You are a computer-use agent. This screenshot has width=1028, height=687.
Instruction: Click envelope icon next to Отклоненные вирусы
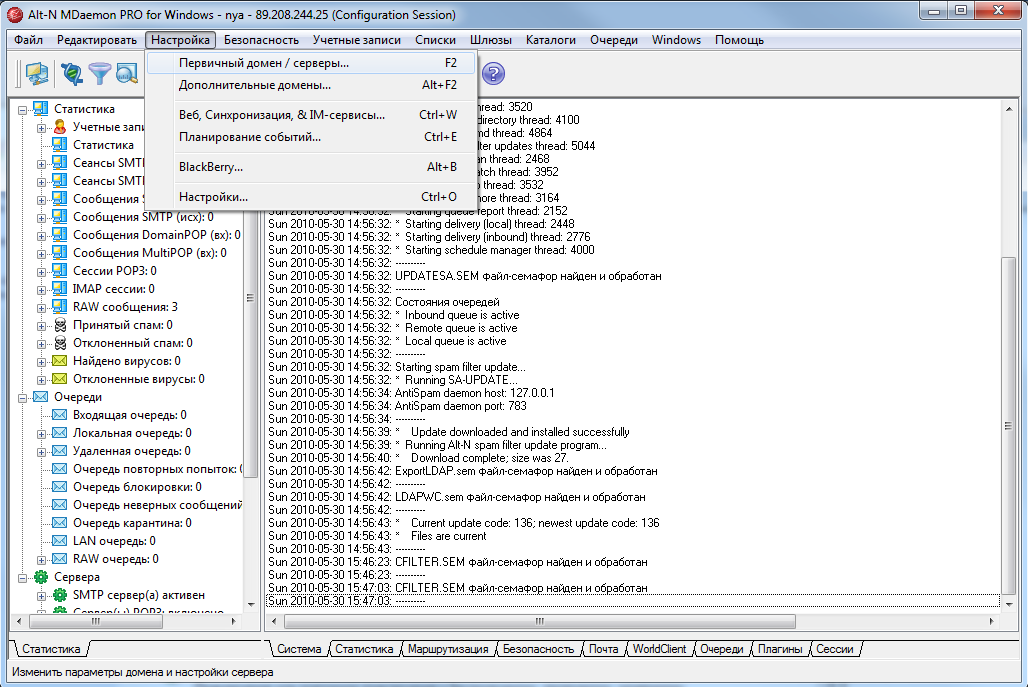point(60,379)
